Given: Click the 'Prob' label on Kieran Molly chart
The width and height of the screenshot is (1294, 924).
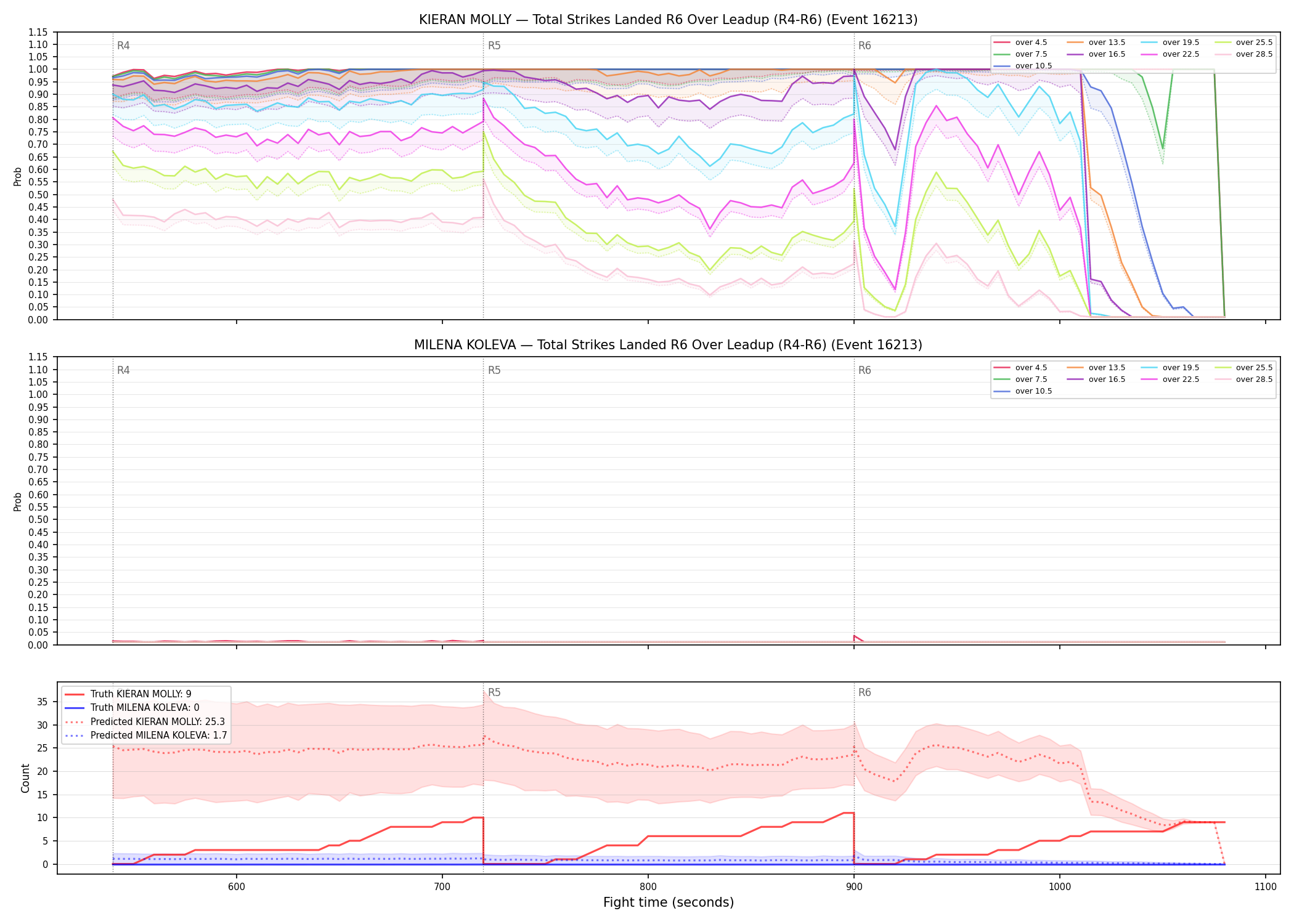Looking at the screenshot, I should (x=18, y=176).
